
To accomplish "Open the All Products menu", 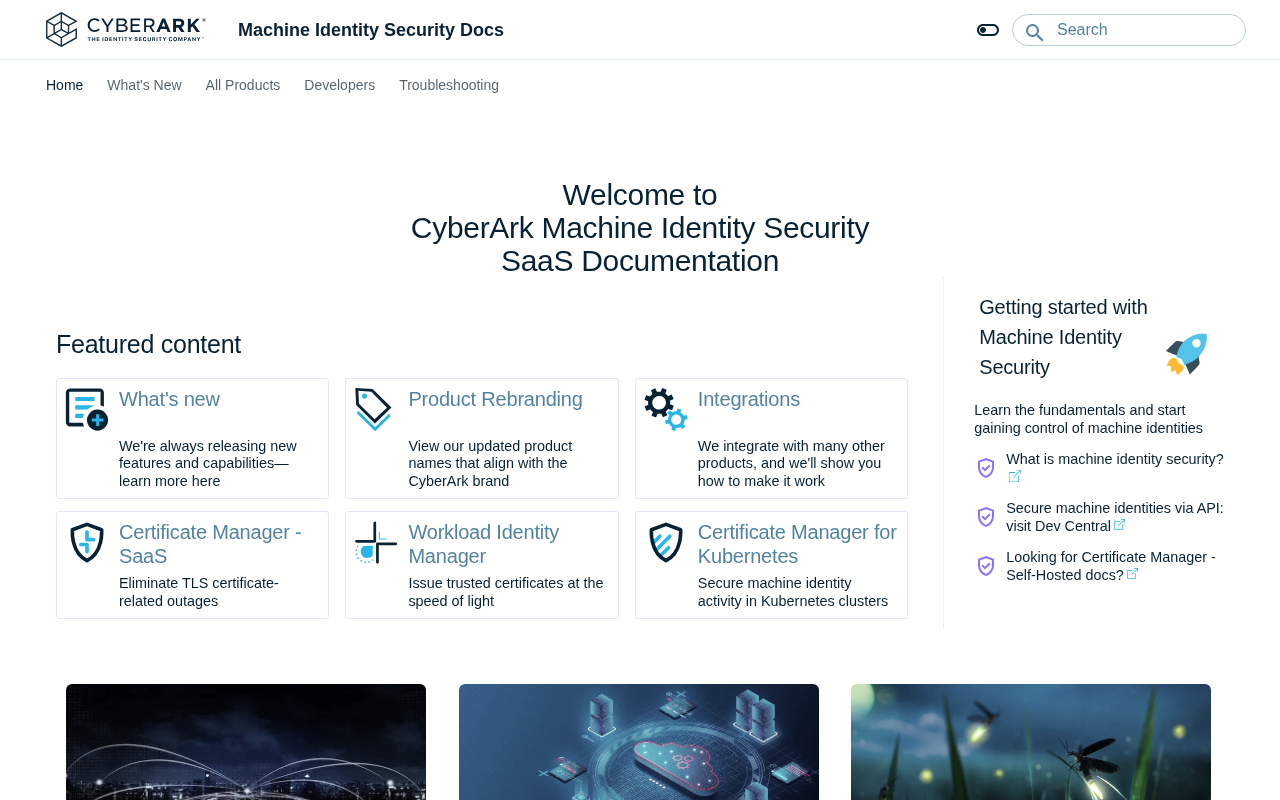I will pyautogui.click(x=243, y=85).
